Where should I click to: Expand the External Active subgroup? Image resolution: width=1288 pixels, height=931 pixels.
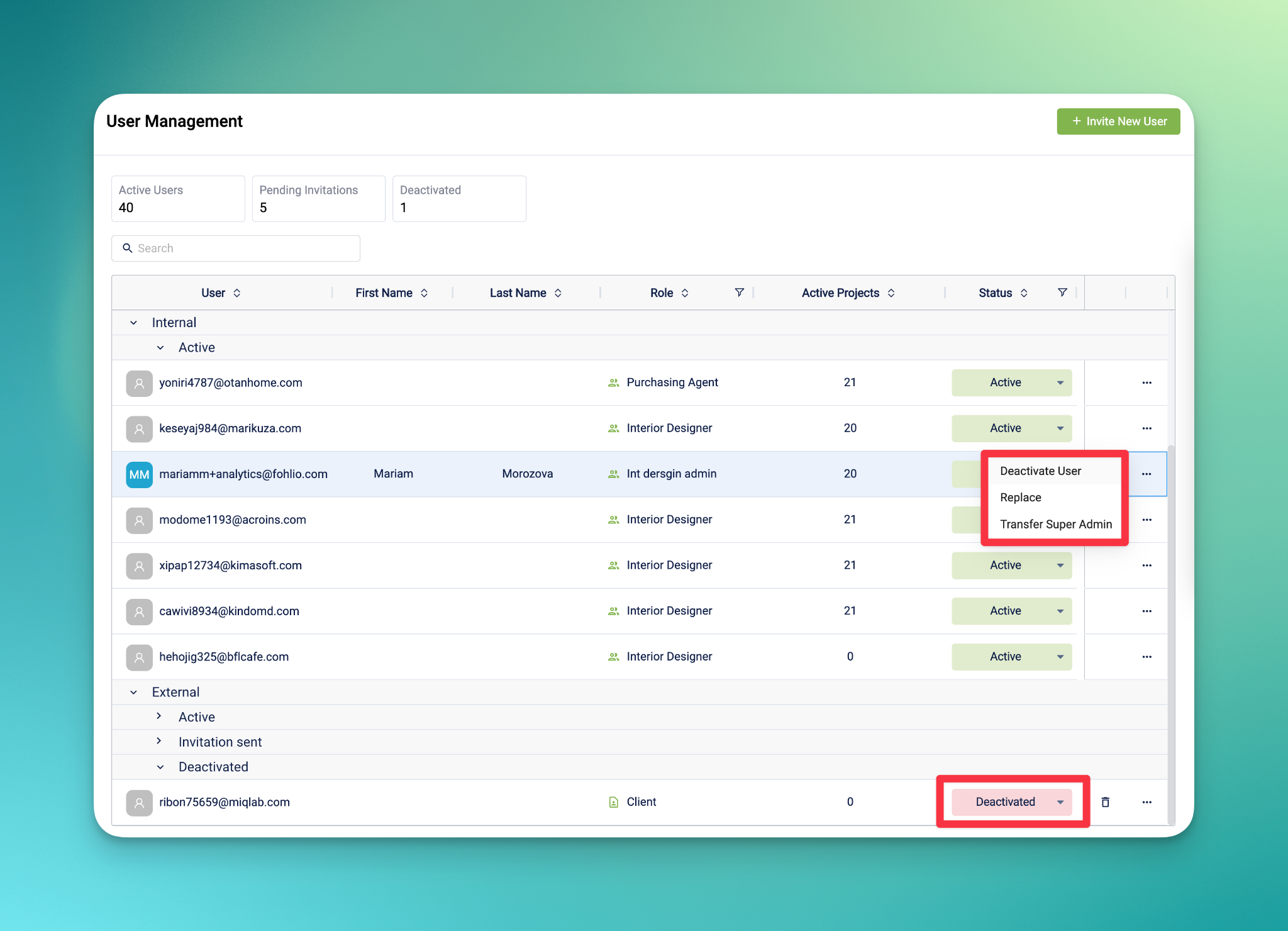(159, 716)
